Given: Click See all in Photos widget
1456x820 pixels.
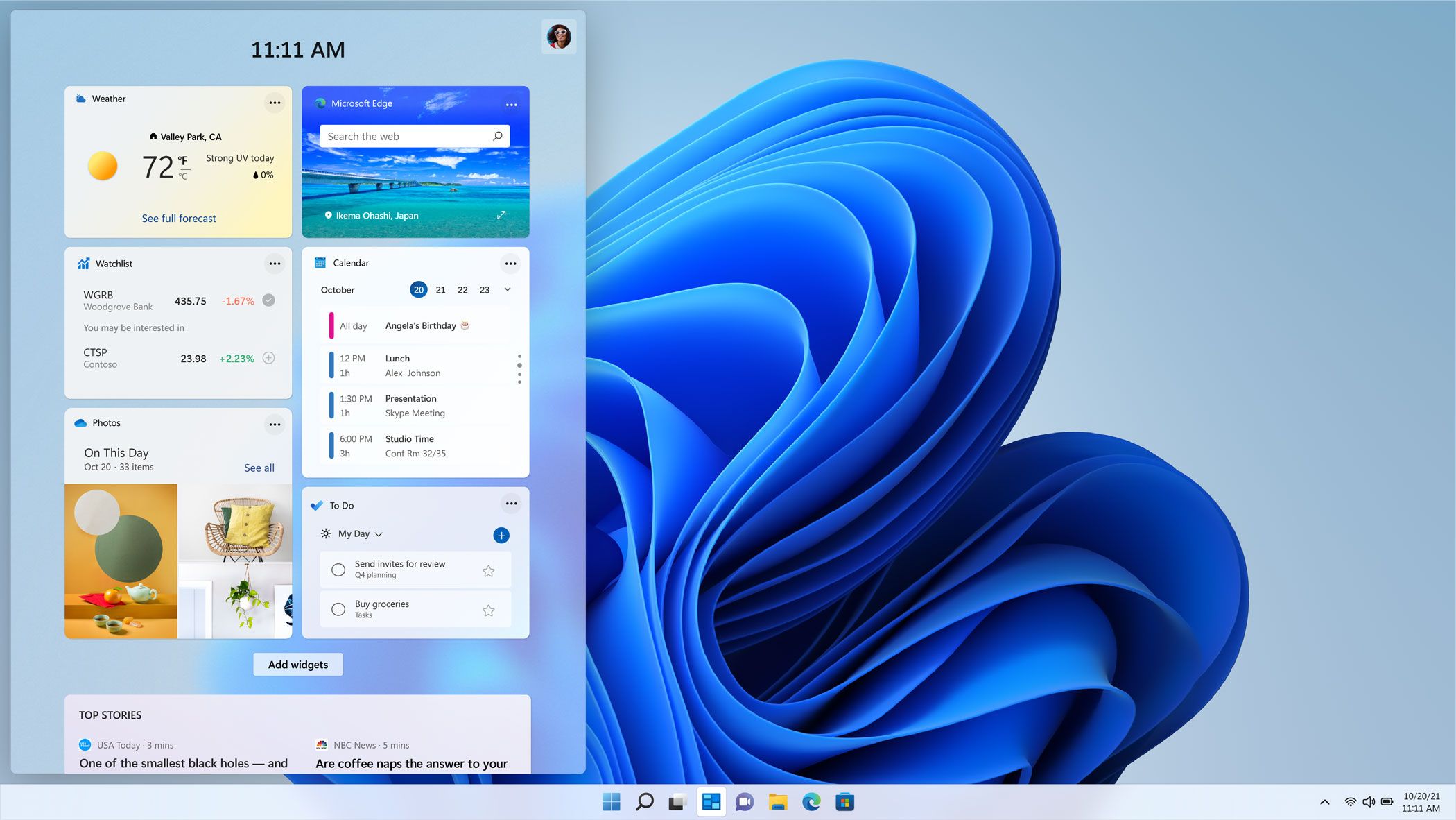Looking at the screenshot, I should pos(258,467).
